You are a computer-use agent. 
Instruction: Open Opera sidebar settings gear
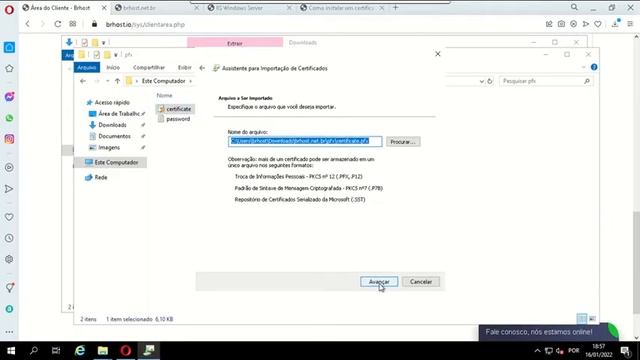point(9,259)
